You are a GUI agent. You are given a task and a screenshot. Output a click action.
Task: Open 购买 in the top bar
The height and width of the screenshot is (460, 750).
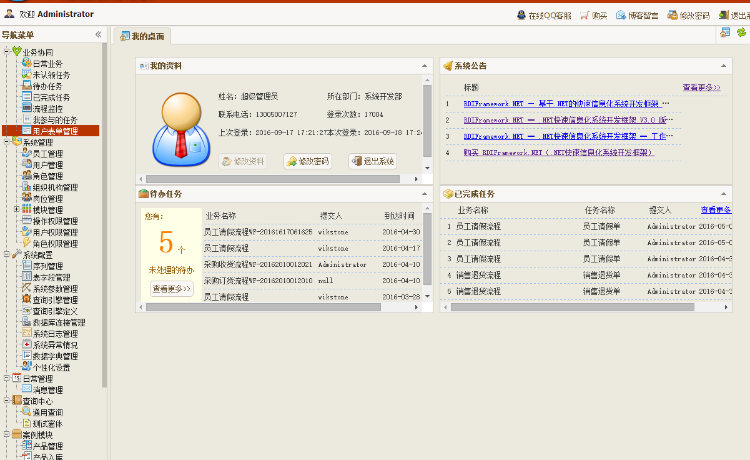pos(594,15)
